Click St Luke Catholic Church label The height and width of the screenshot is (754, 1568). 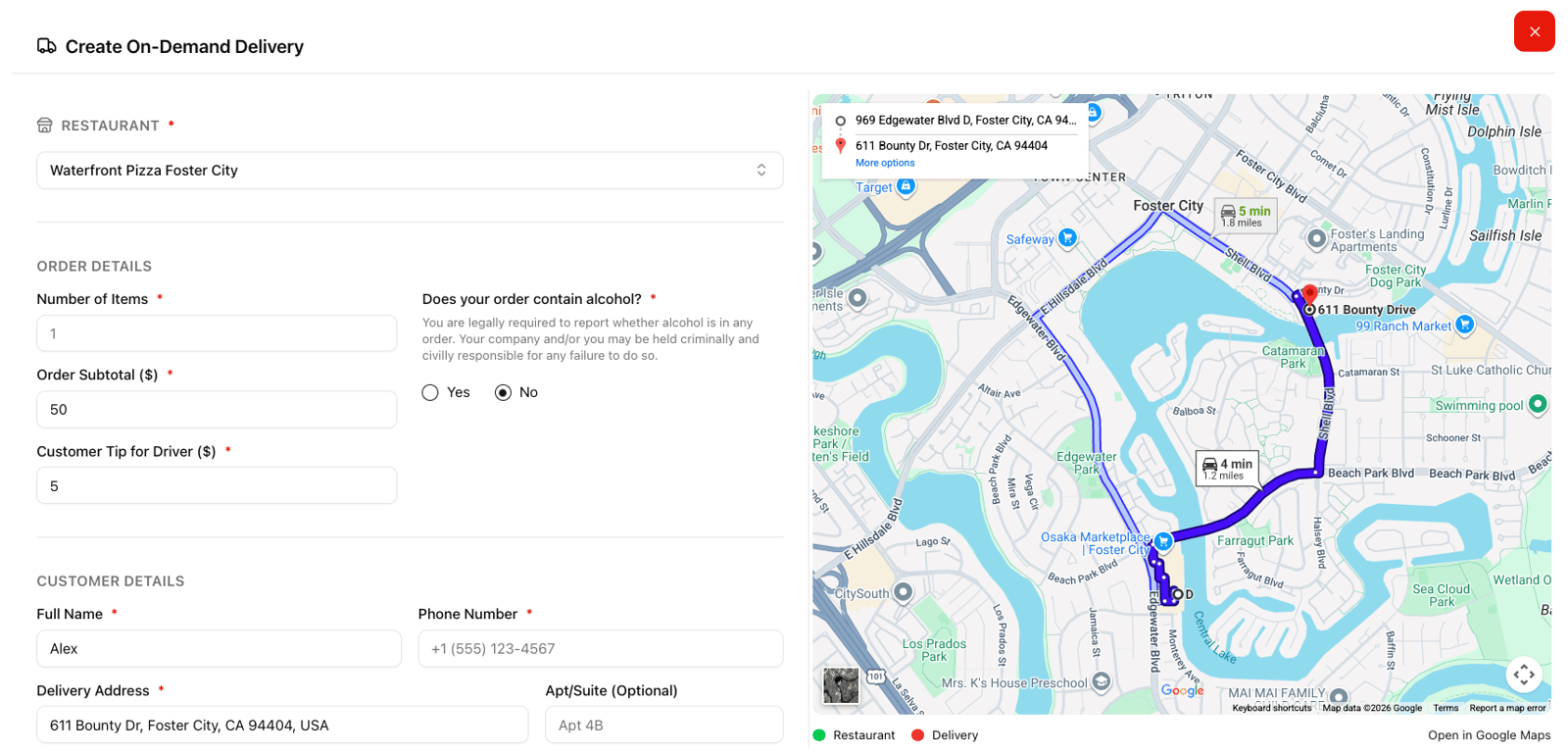[1491, 371]
